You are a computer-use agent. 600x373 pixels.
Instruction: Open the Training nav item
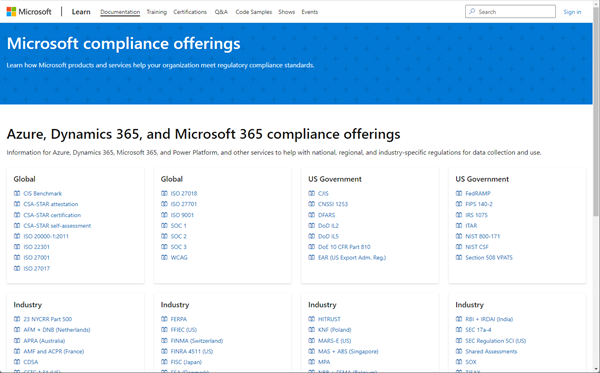(x=157, y=12)
